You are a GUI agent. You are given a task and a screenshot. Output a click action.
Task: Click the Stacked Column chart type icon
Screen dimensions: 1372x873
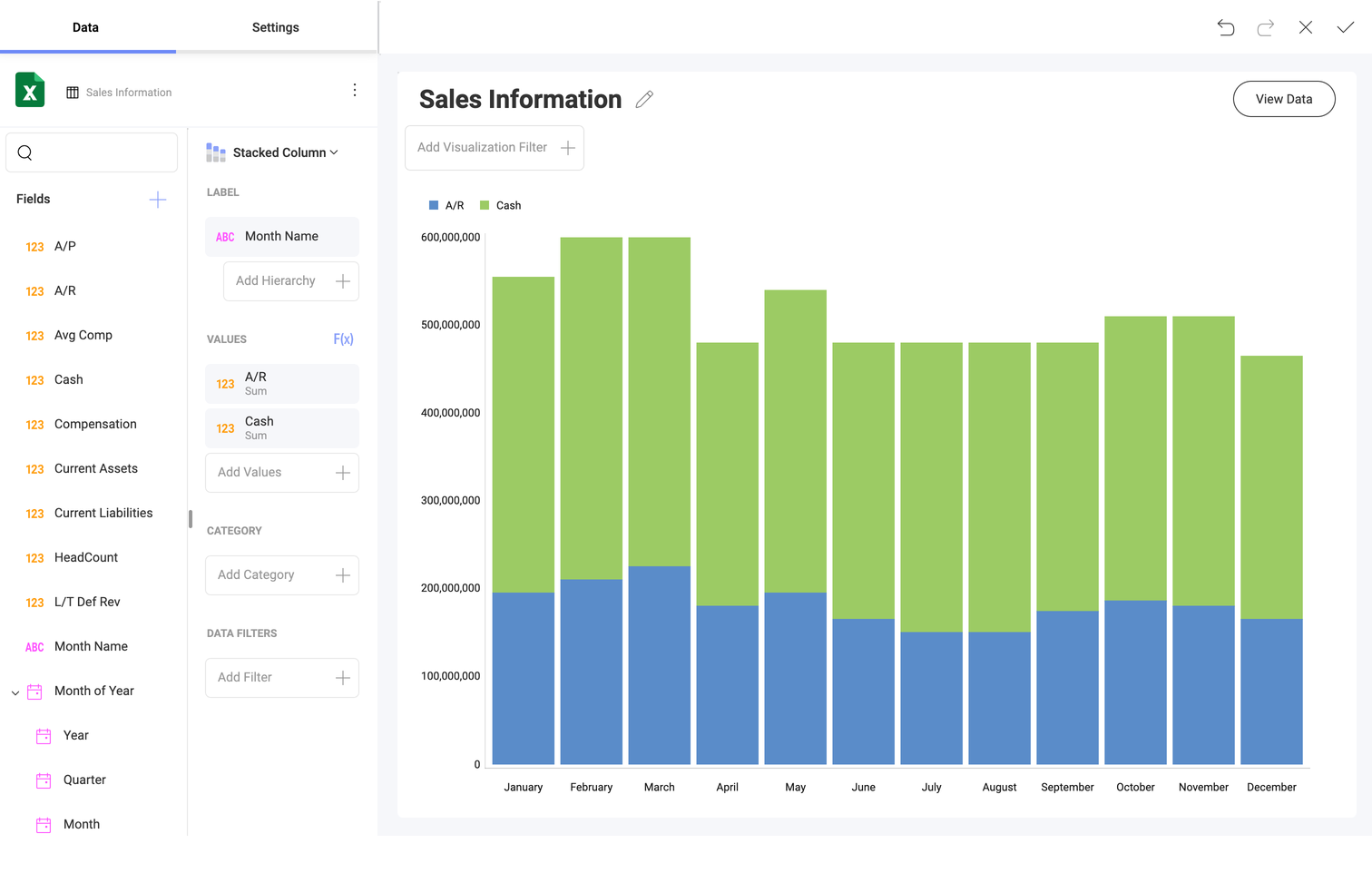216,152
